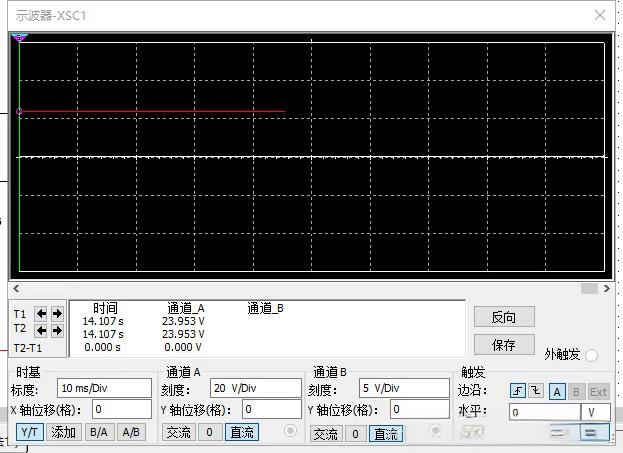Switch channel B coupling to 直流

(386, 434)
